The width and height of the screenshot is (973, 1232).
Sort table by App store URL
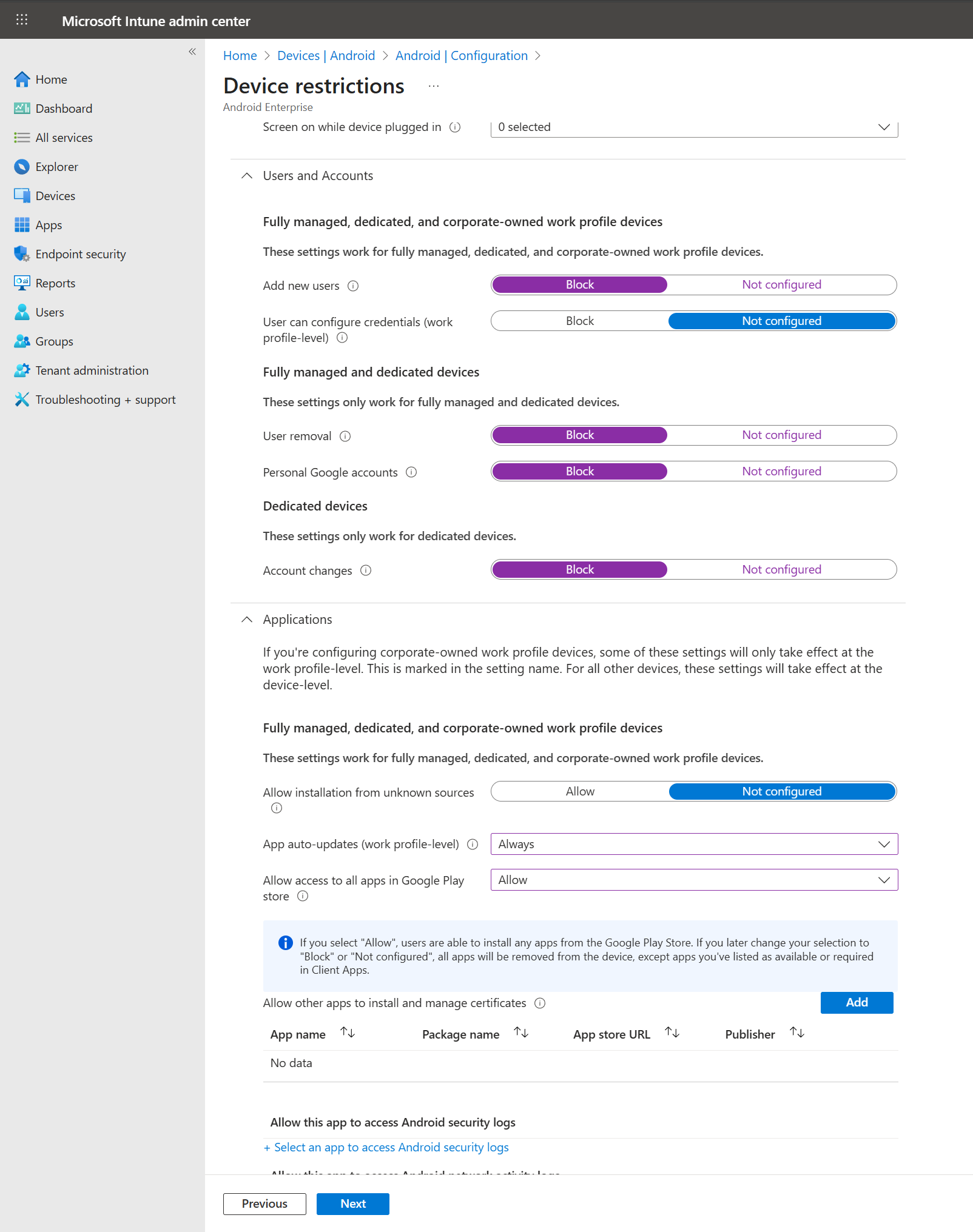tap(672, 1033)
